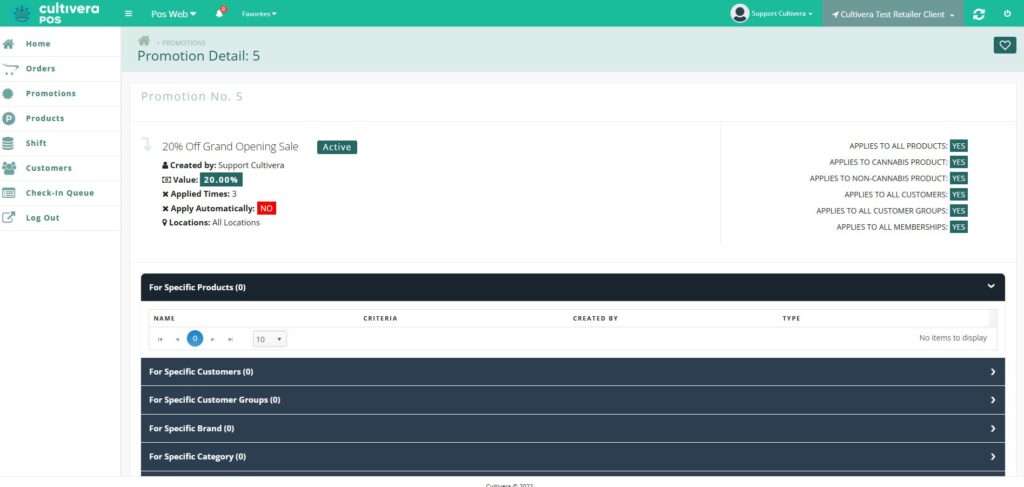Click the hamburger menu icon in top bar
The image size is (1024, 487).
[128, 14]
